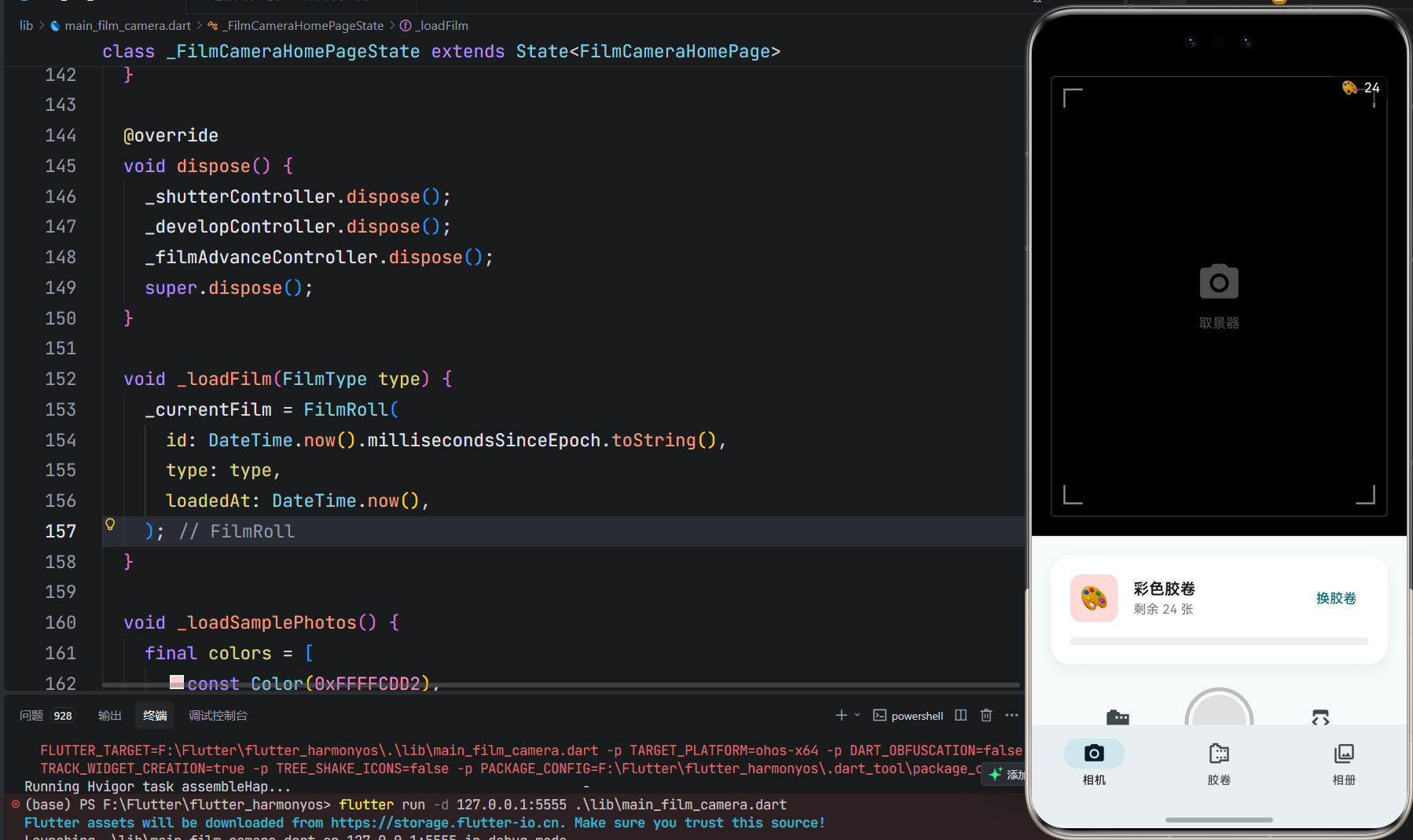
Task: Split the terminal pane
Action: point(960,715)
